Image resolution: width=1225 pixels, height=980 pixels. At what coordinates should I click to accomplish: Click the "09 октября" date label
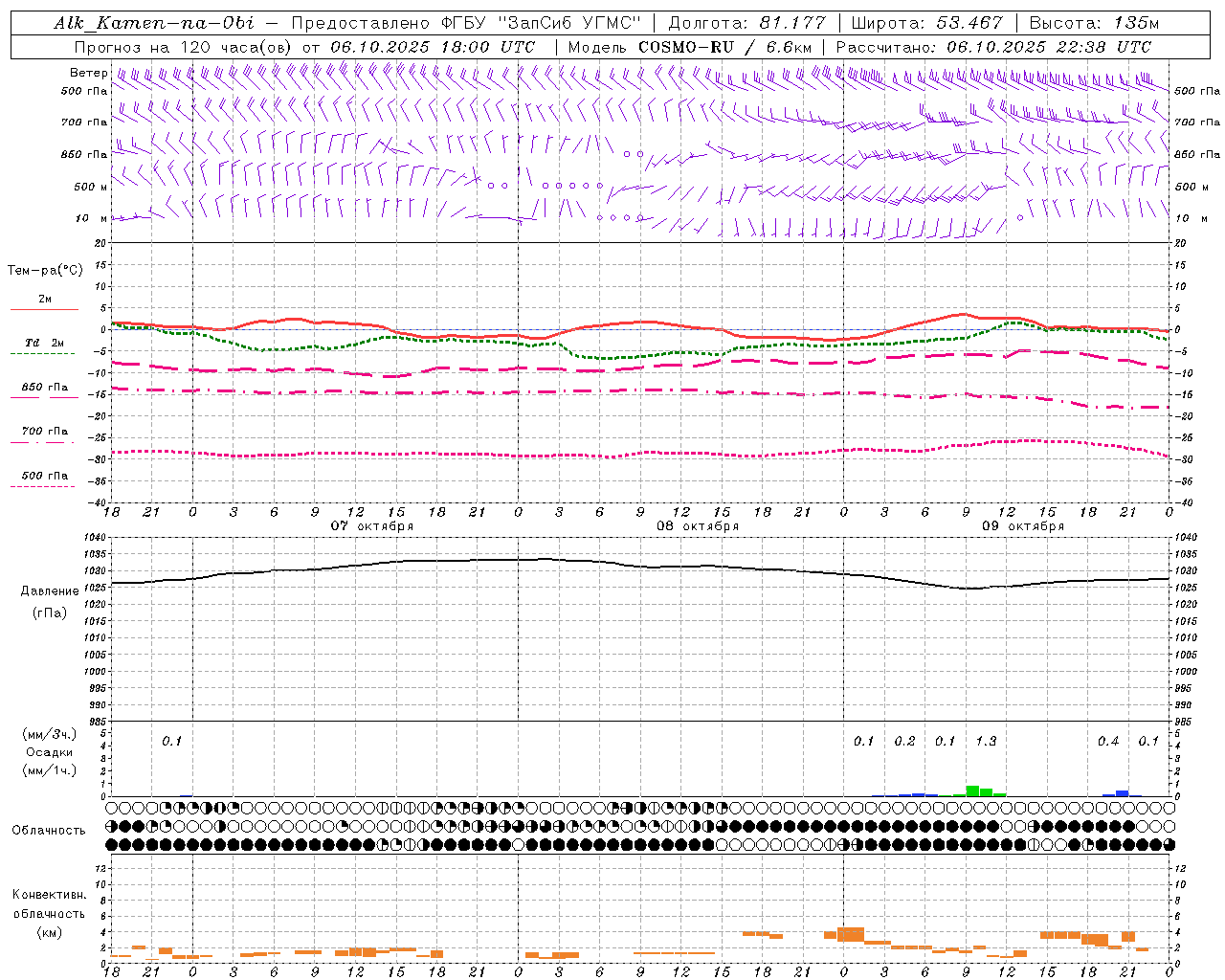click(1023, 526)
